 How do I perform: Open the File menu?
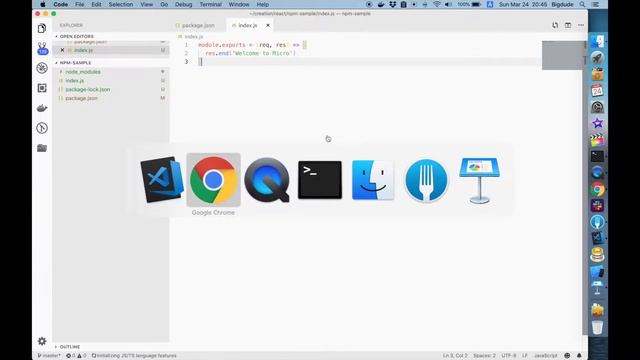[79, 4]
